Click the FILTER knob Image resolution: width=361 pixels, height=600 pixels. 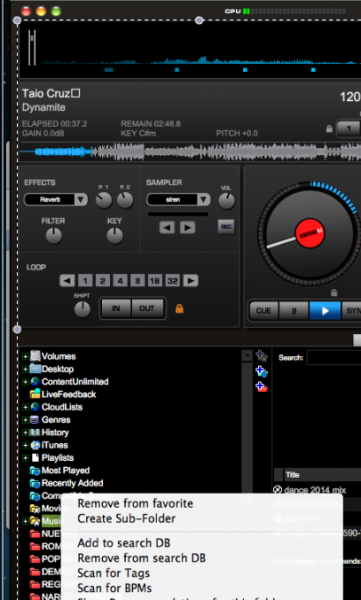[54, 236]
